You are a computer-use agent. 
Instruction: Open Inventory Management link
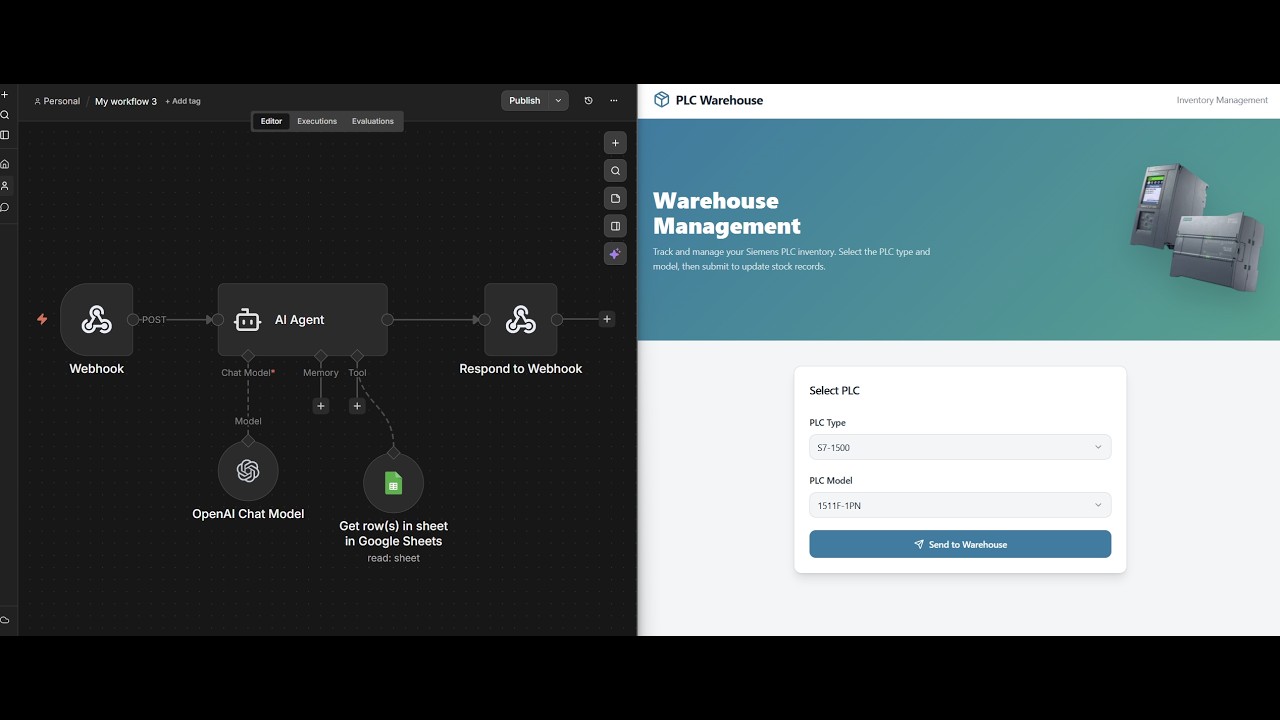1222,100
